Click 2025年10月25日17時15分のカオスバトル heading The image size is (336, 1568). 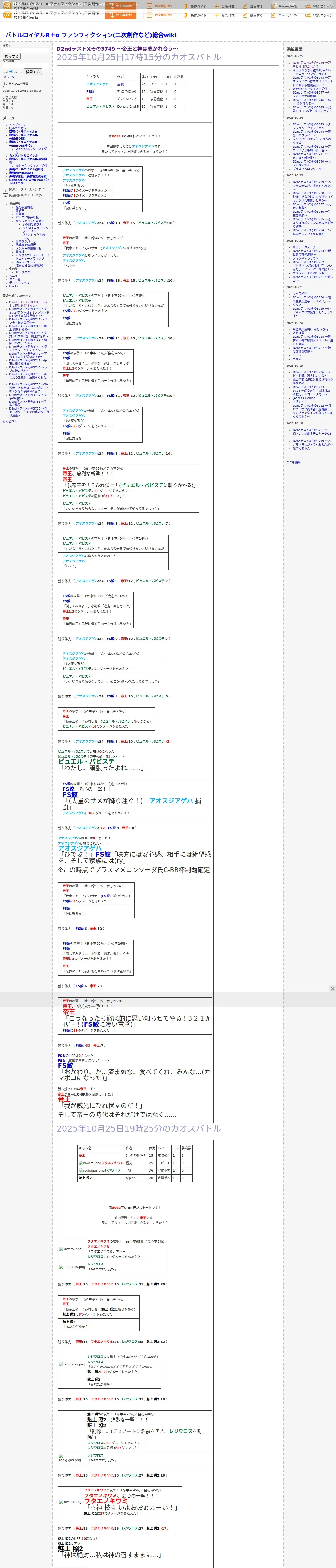[x=138, y=57]
